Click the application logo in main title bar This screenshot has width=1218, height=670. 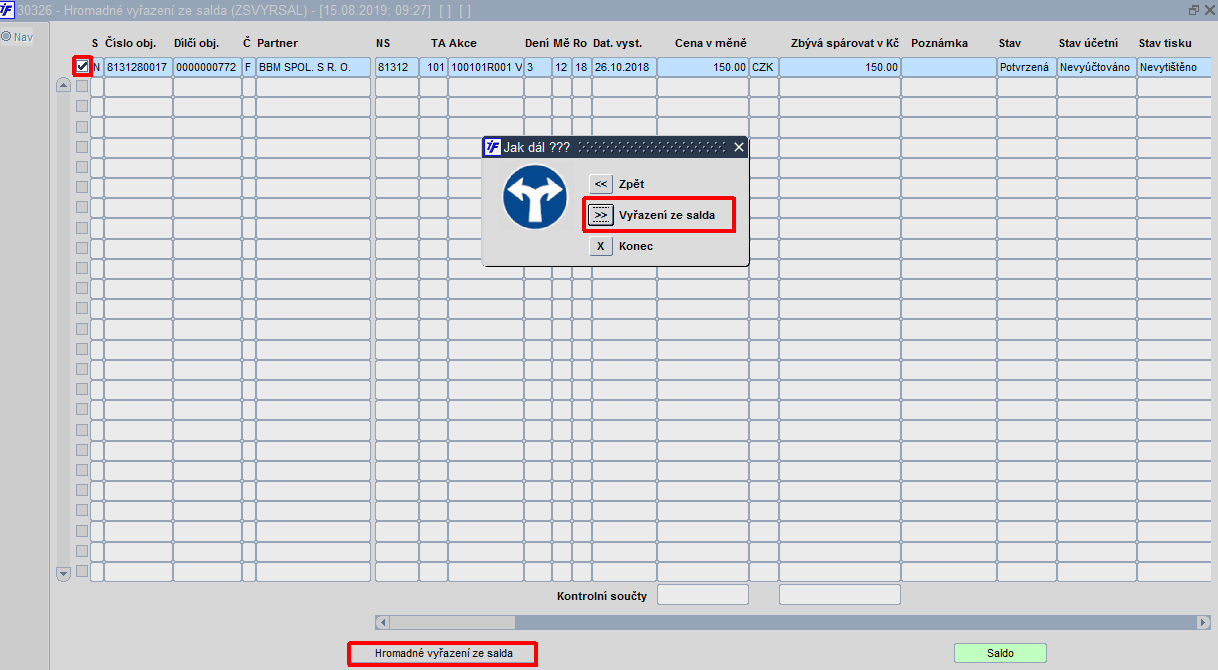coord(7,9)
